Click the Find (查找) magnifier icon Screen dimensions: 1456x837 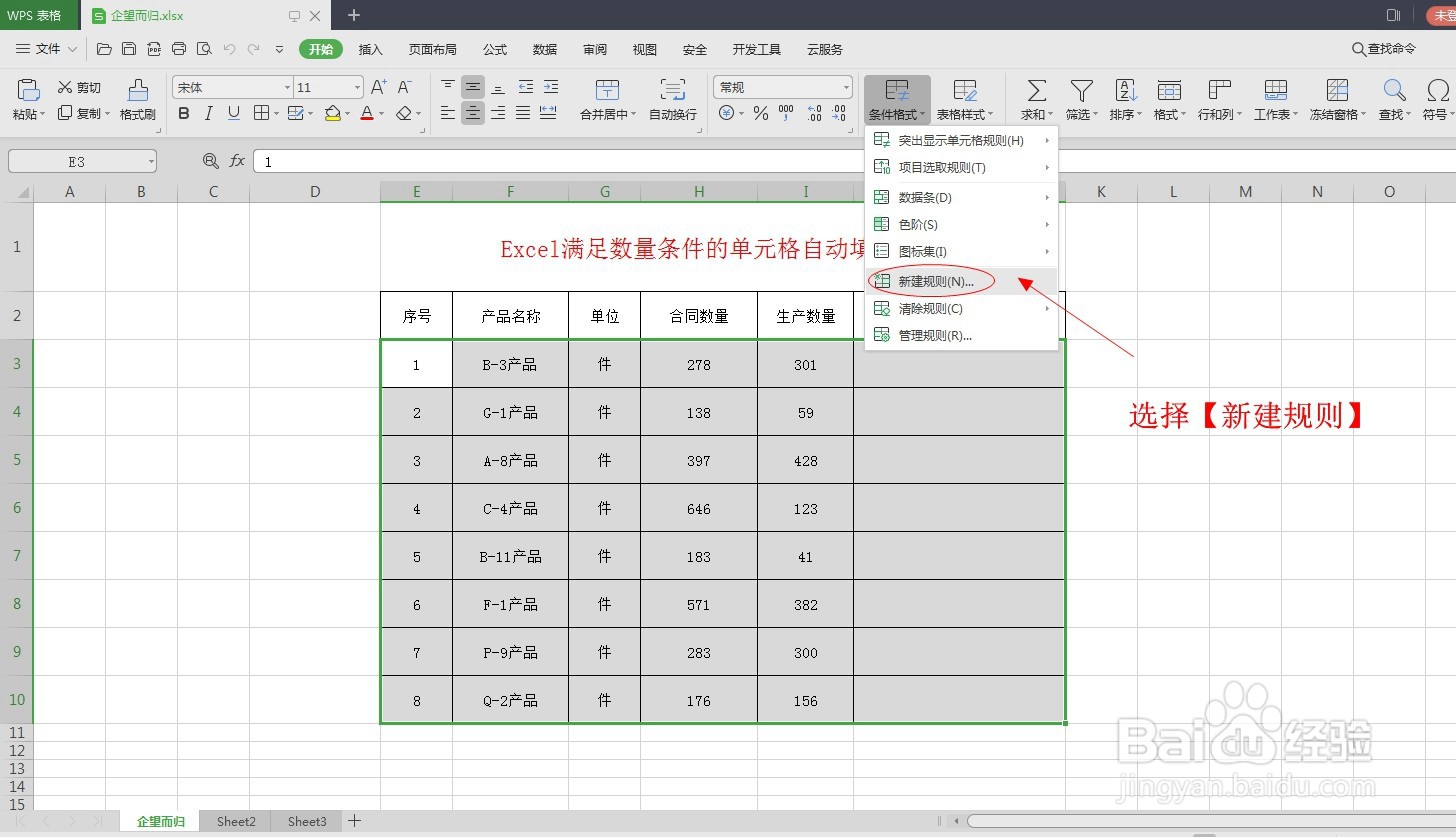coord(1394,90)
